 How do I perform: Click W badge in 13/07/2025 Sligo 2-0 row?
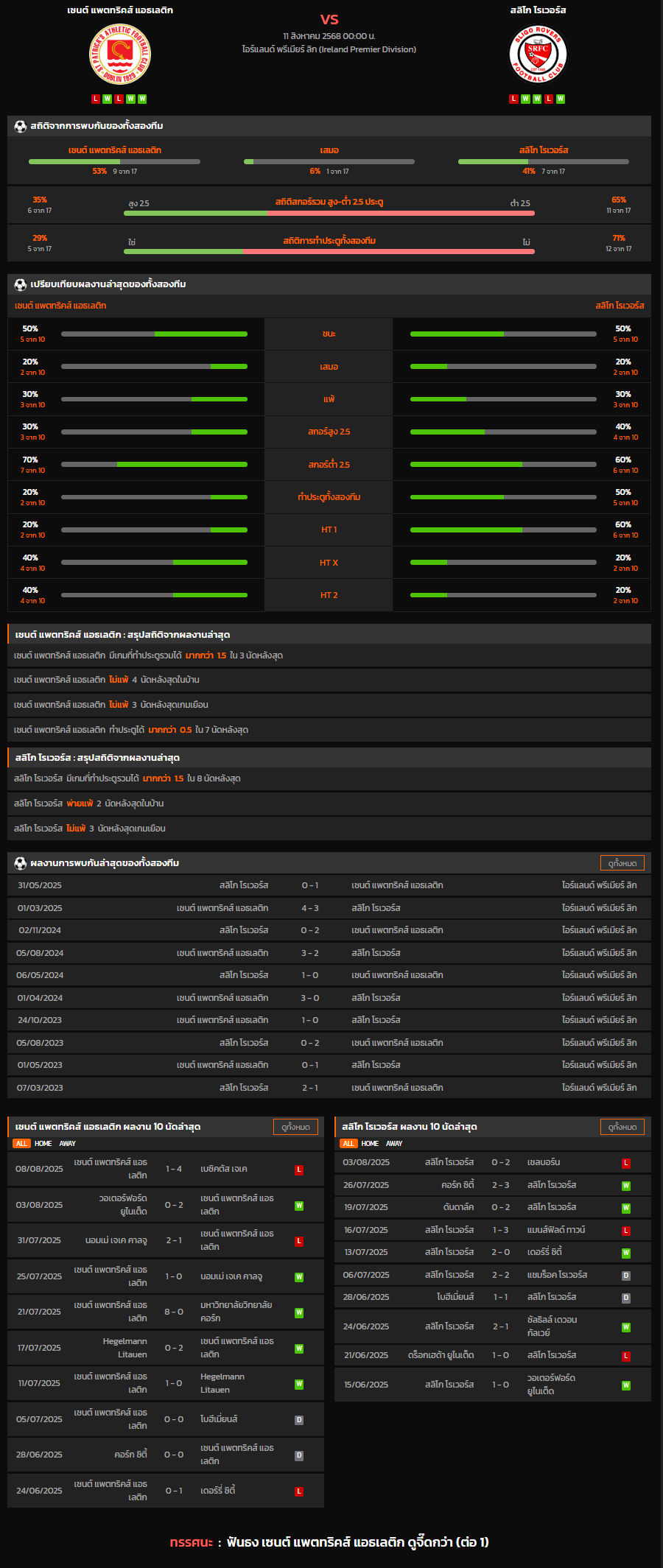tap(626, 1253)
